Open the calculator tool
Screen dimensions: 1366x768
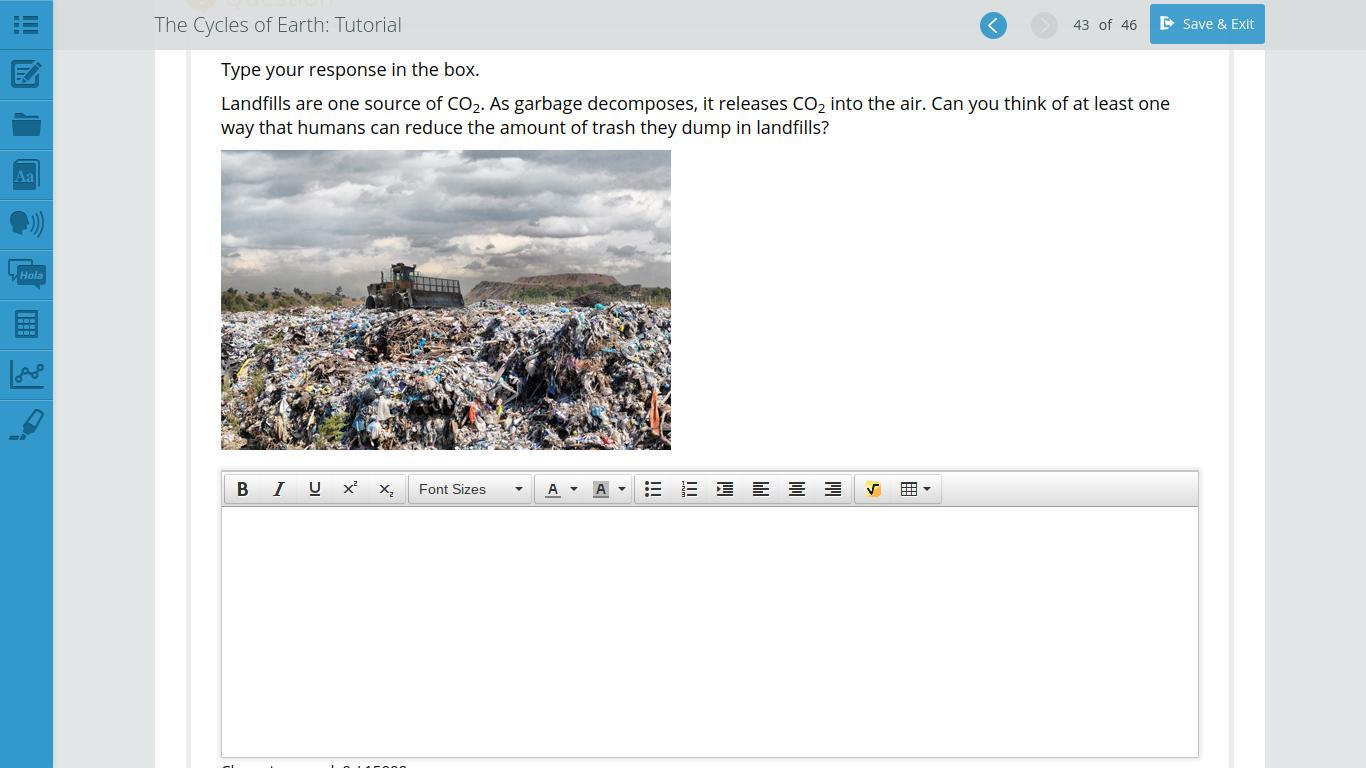26,324
